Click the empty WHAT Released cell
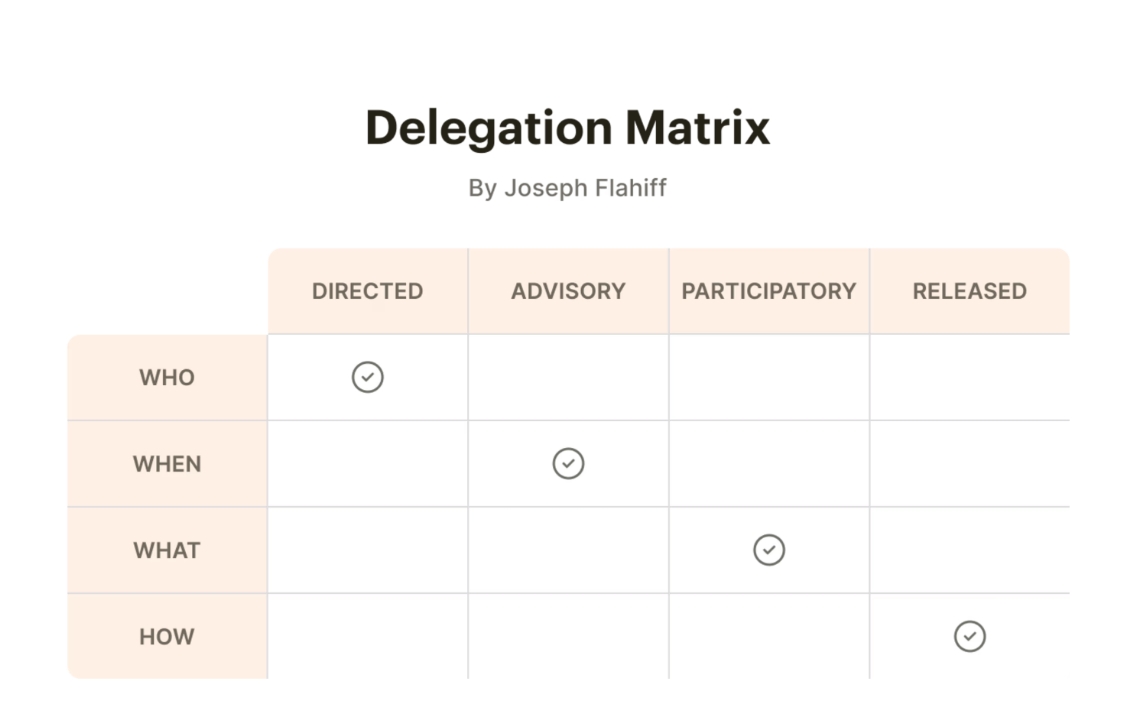 point(969,550)
